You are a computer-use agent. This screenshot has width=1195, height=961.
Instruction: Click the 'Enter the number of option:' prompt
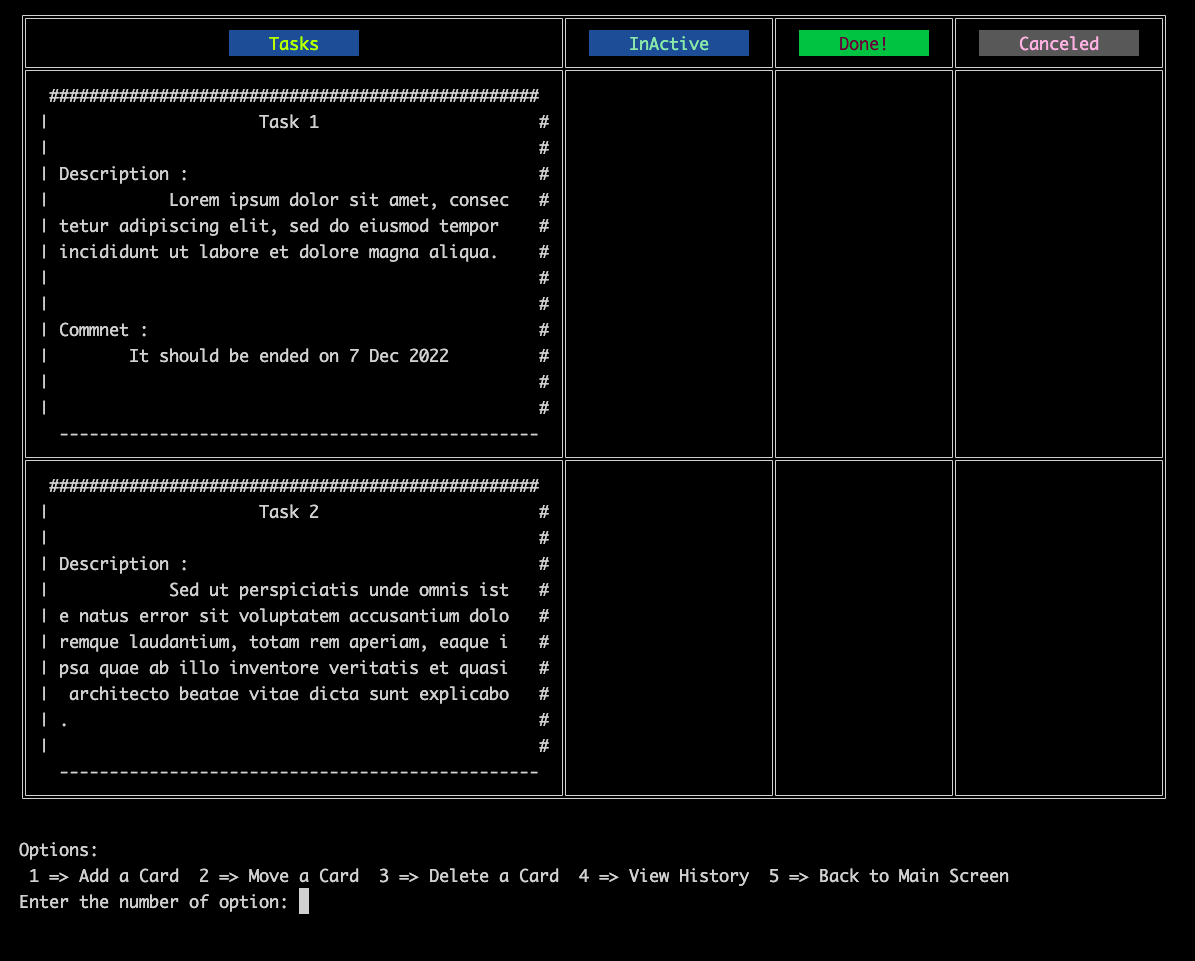(x=154, y=902)
